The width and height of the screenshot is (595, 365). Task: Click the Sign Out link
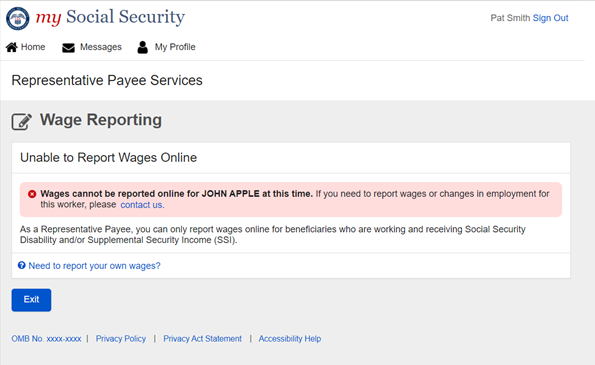[550, 18]
